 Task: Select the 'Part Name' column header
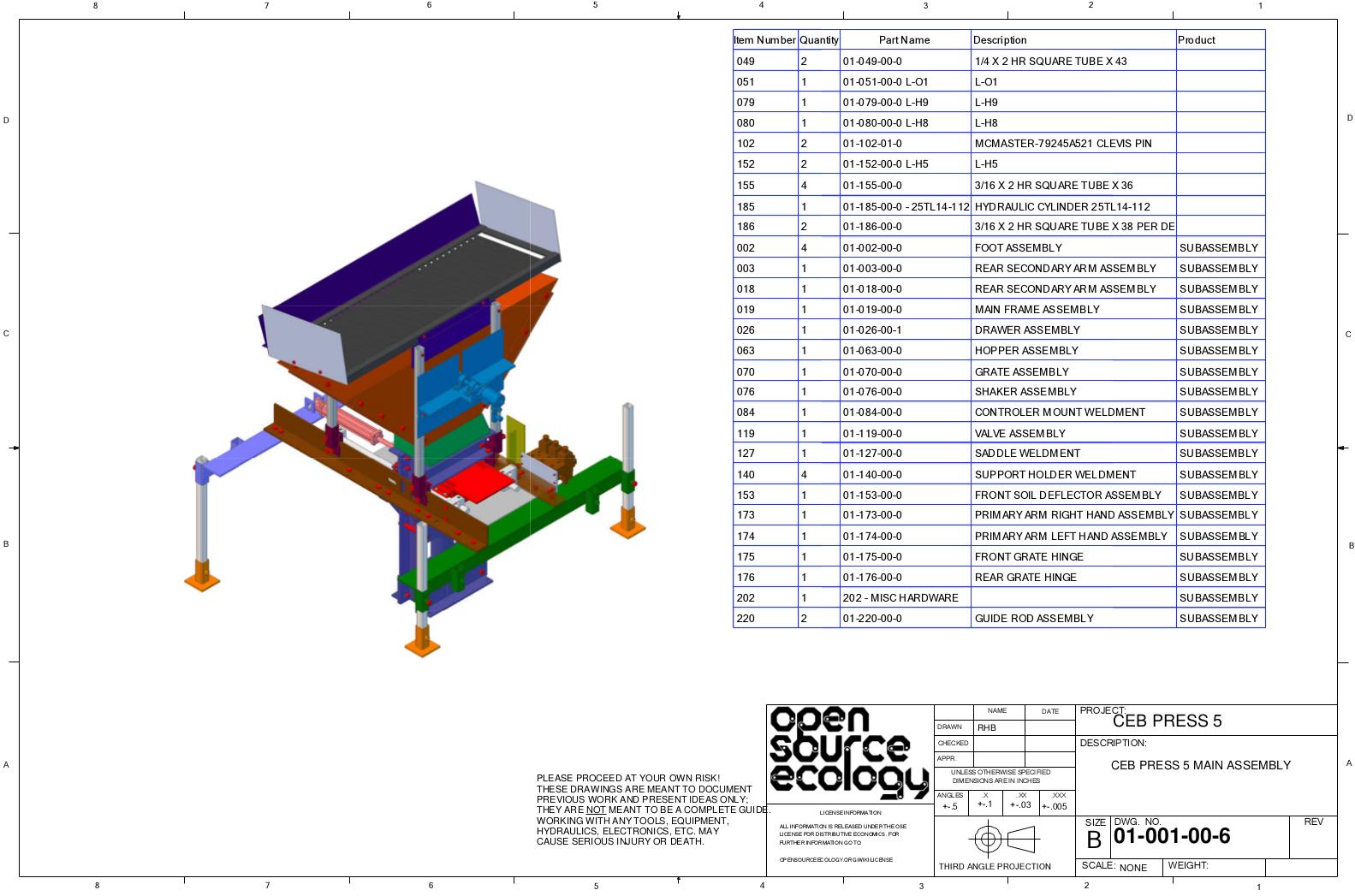905,40
